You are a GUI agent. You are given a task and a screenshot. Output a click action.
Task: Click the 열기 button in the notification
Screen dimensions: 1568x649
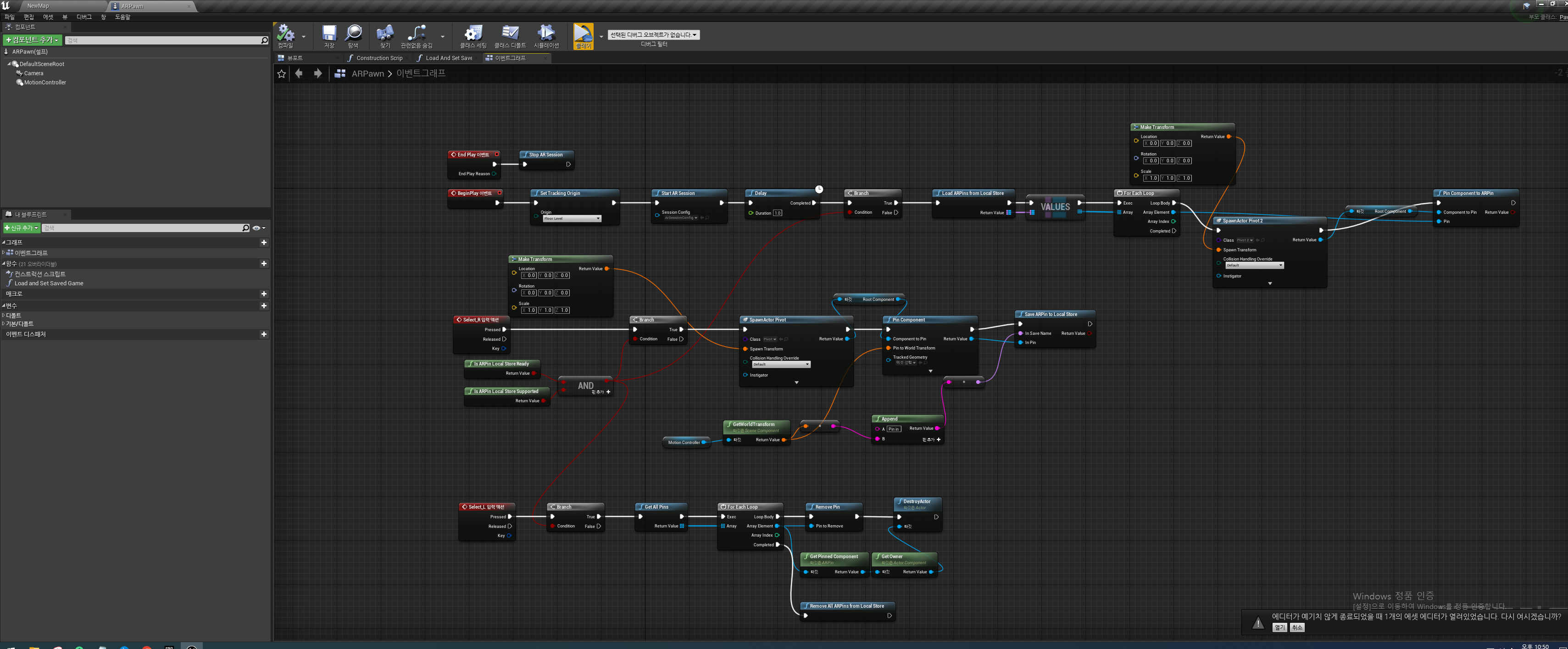coord(1279,628)
